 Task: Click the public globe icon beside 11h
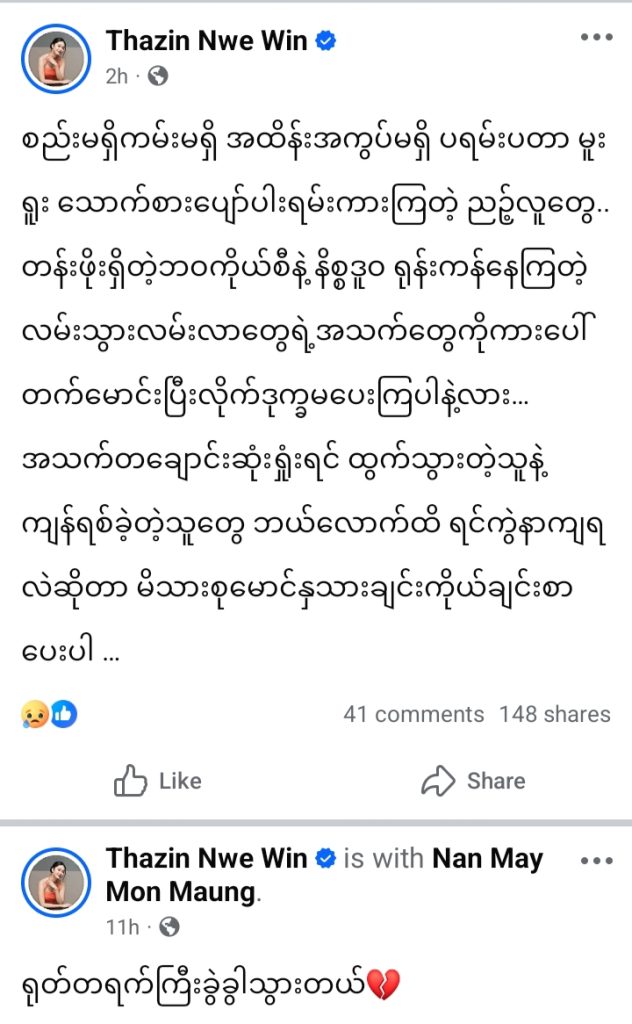169,928
